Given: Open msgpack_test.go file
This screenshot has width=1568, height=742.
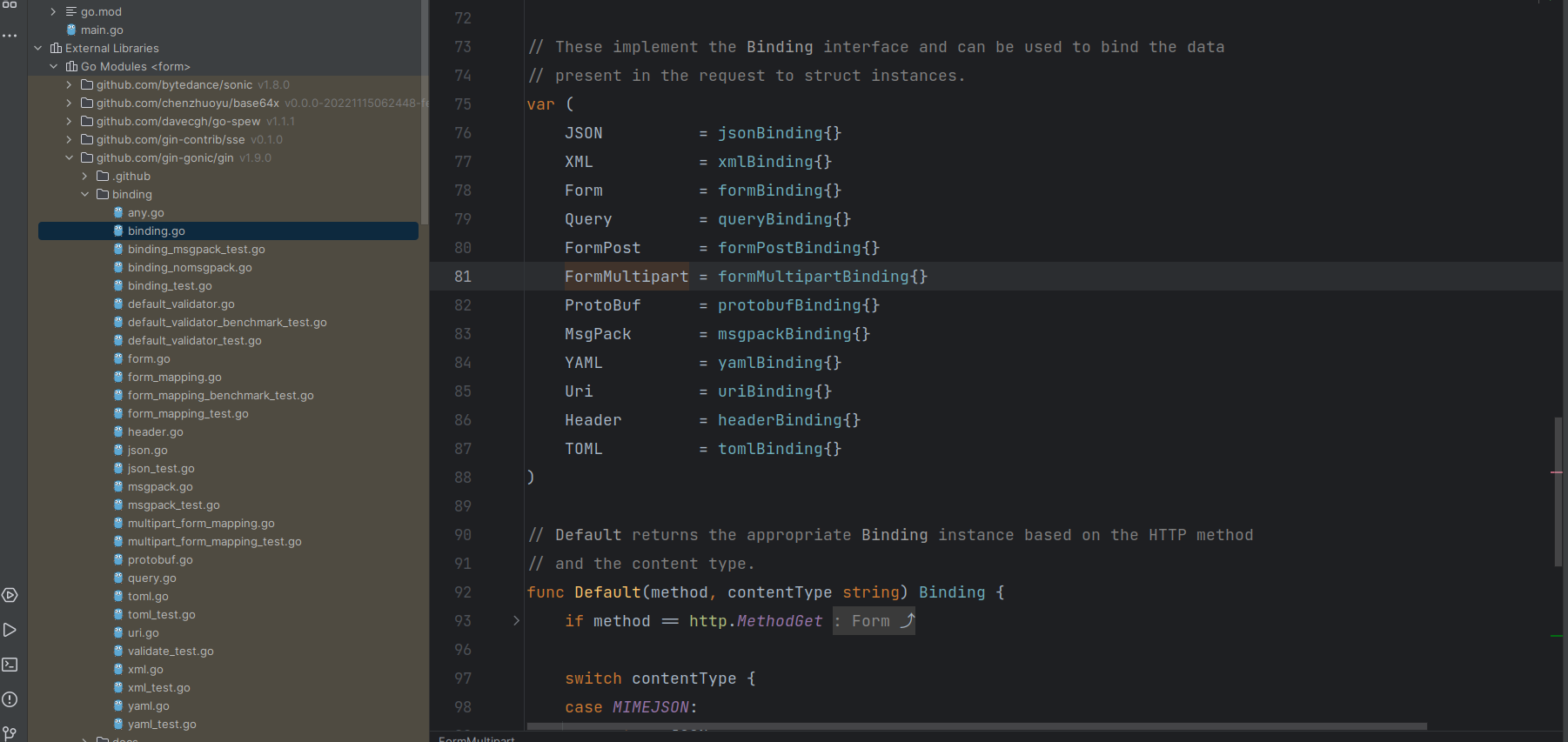Looking at the screenshot, I should (173, 505).
